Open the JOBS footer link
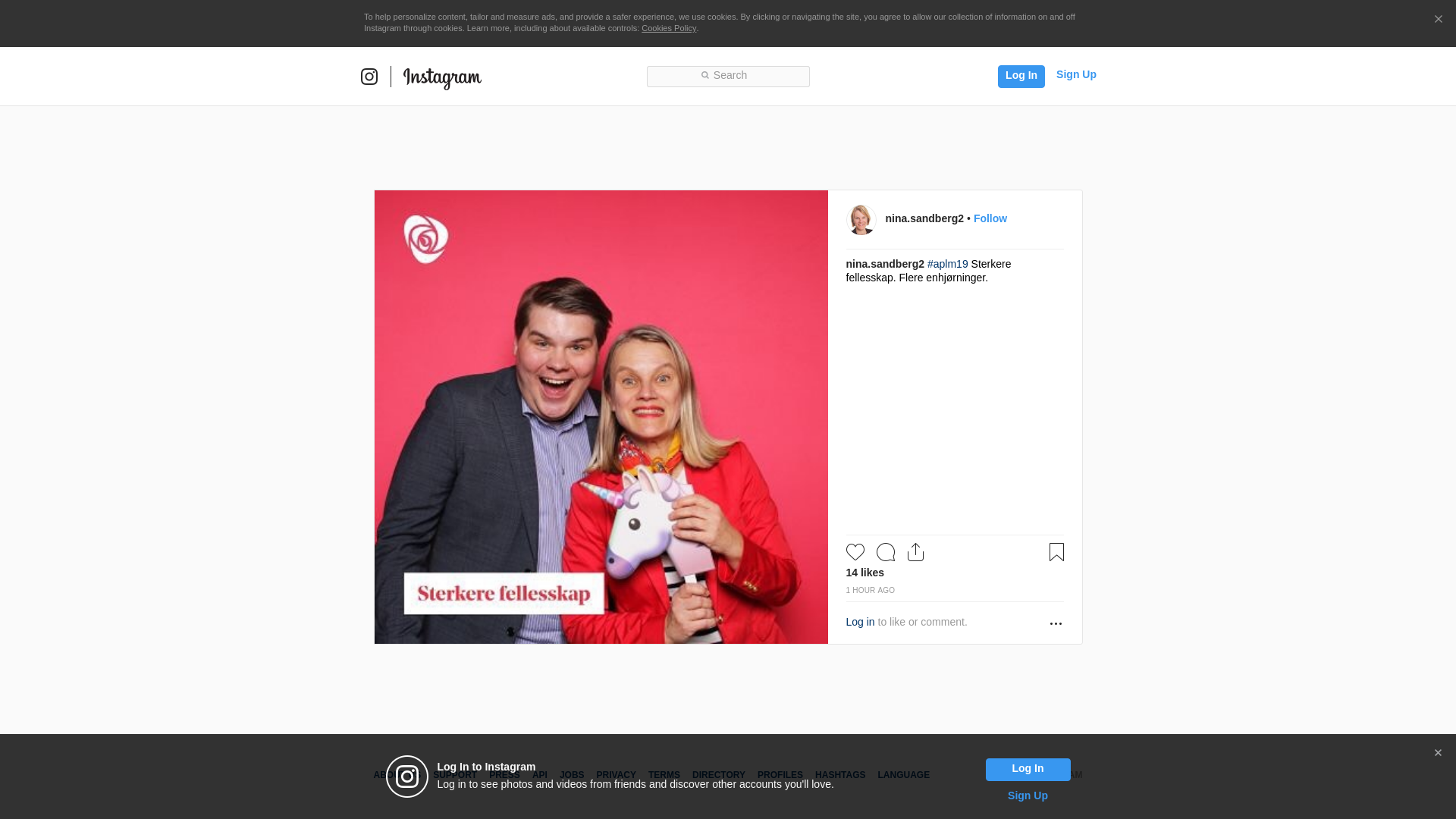This screenshot has height=819, width=1456. click(572, 775)
